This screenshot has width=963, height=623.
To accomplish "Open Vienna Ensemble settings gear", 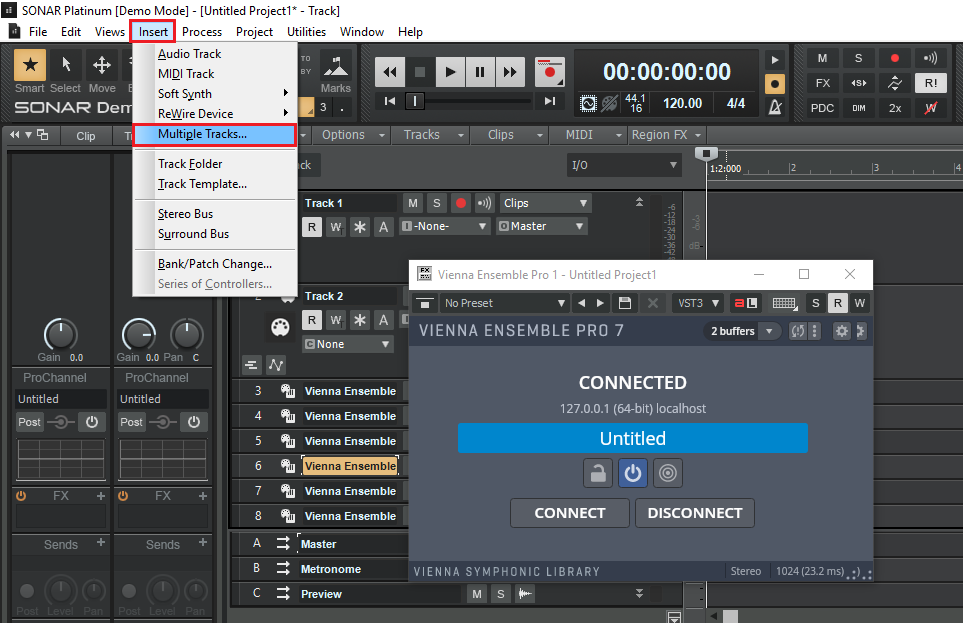I will tap(841, 332).
